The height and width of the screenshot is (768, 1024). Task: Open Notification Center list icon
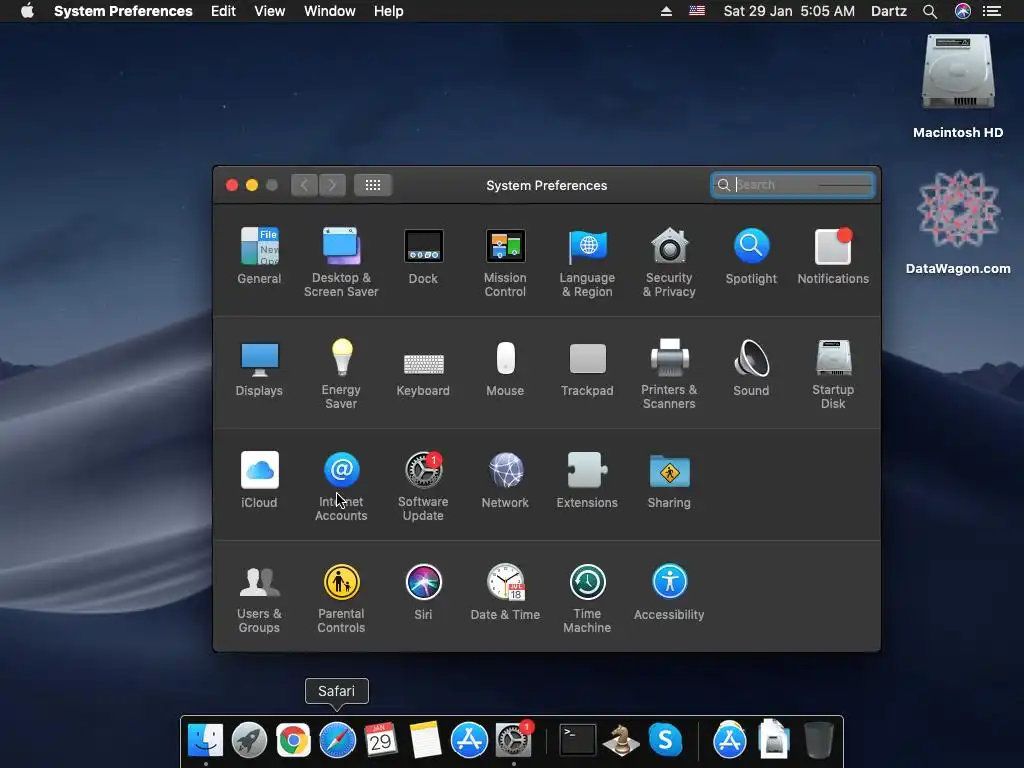[x=992, y=11]
